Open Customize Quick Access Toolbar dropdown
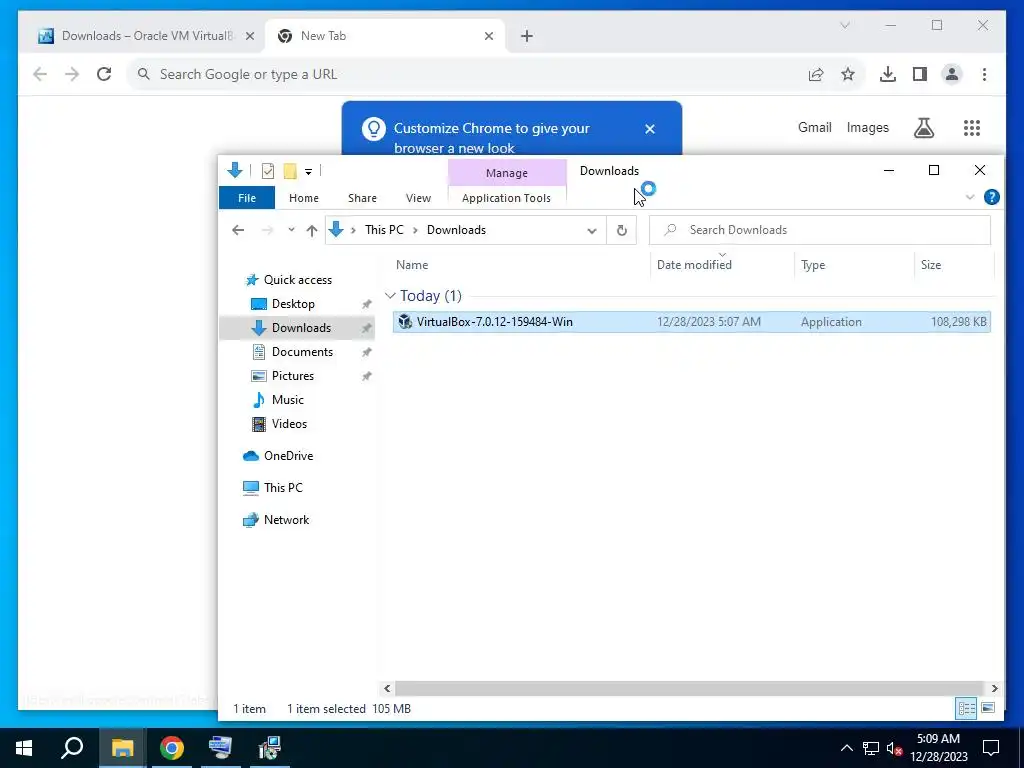This screenshot has height=768, width=1024. (308, 172)
